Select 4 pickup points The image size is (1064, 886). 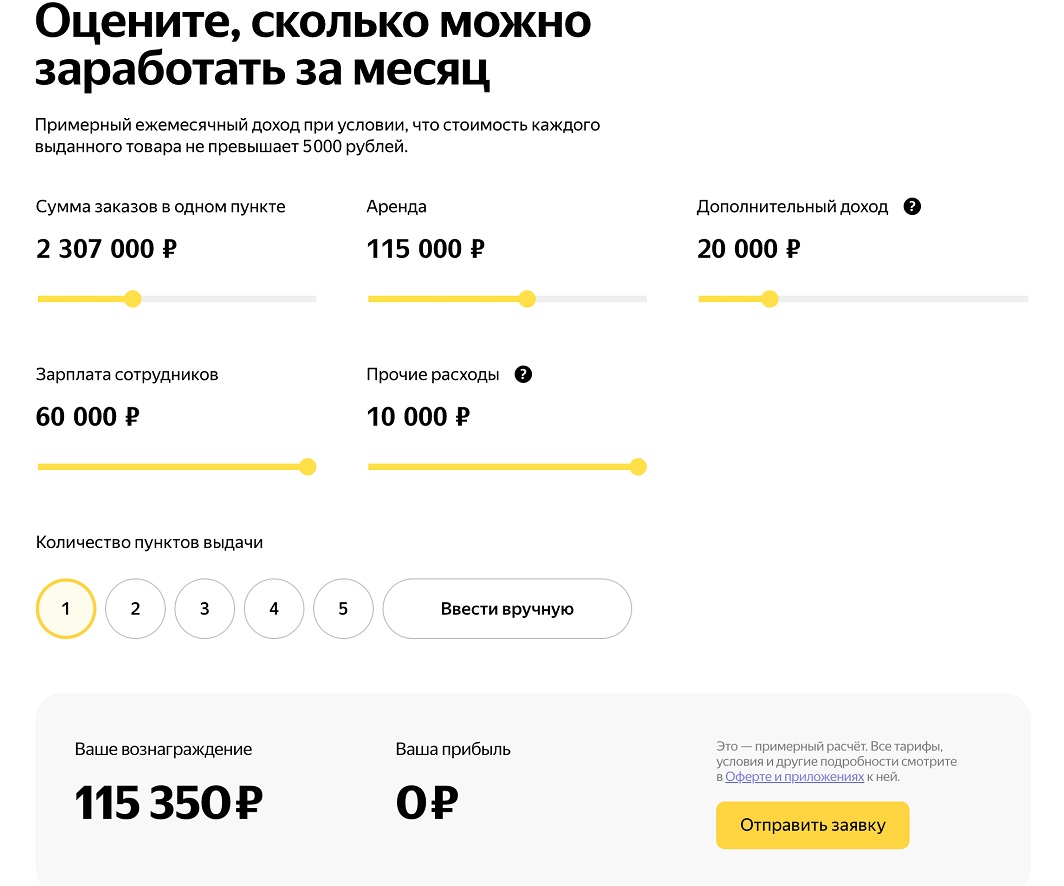[x=273, y=608]
